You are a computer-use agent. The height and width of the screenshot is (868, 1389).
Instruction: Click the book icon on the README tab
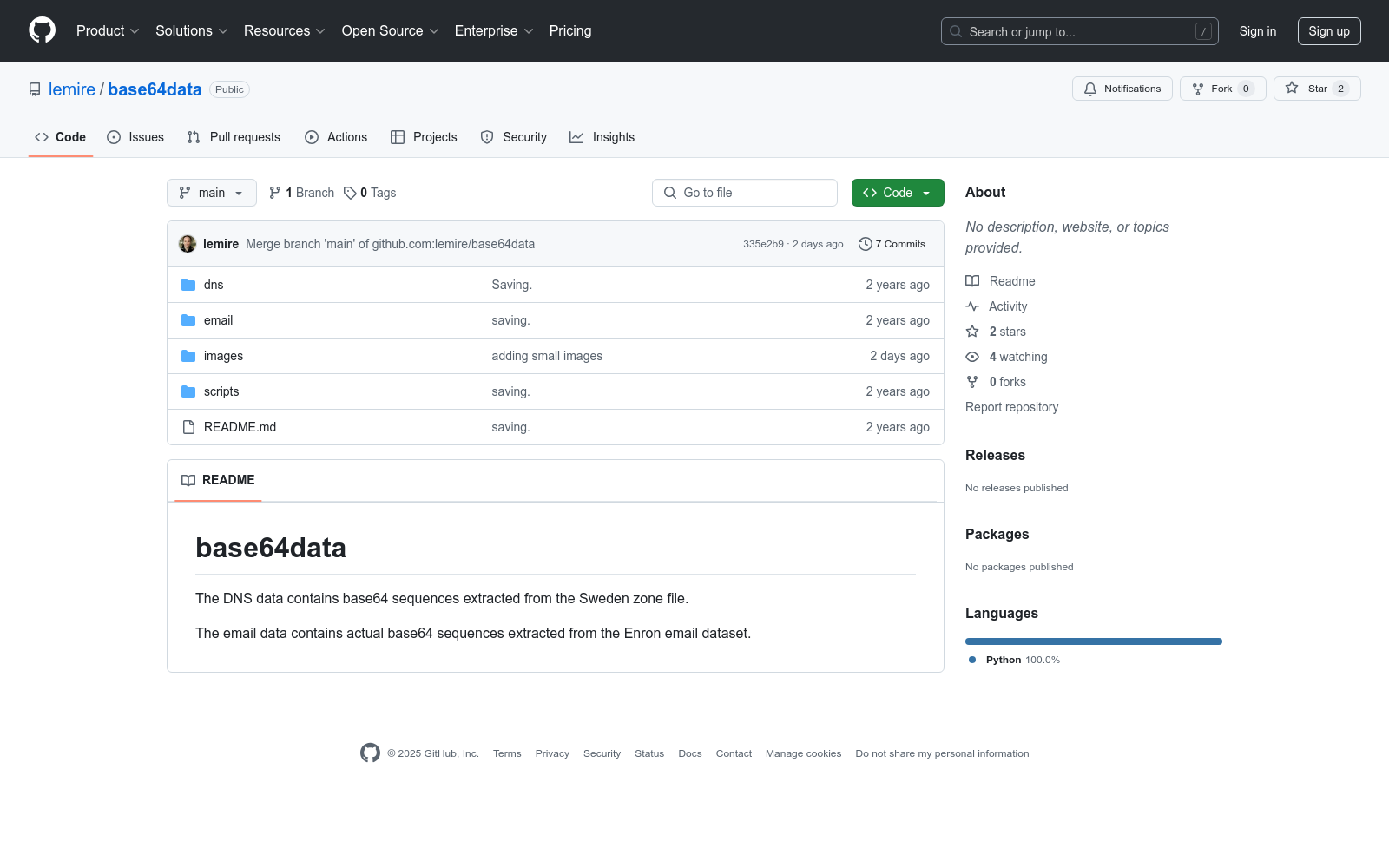(188, 480)
